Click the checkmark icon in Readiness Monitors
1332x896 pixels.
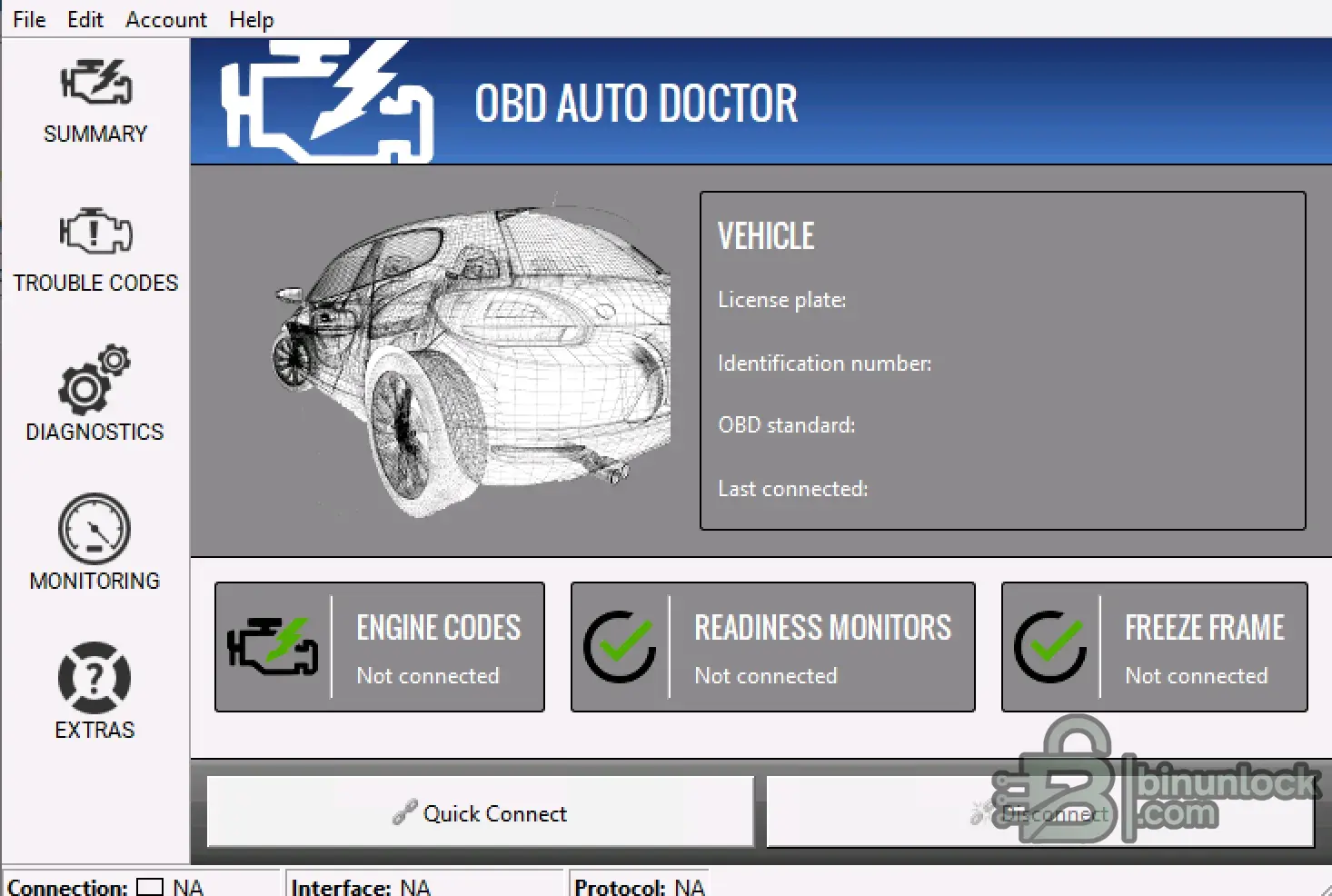pyautogui.click(x=620, y=646)
